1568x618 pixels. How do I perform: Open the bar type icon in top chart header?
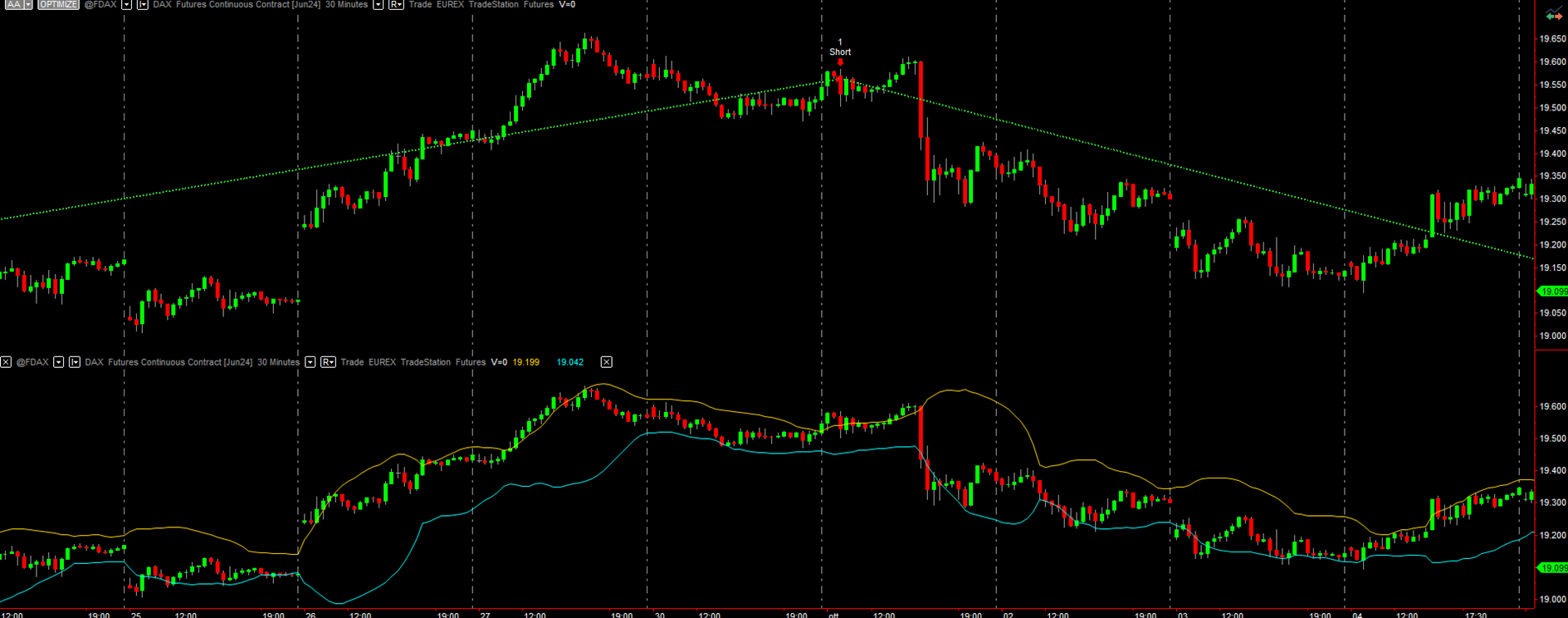142,5
